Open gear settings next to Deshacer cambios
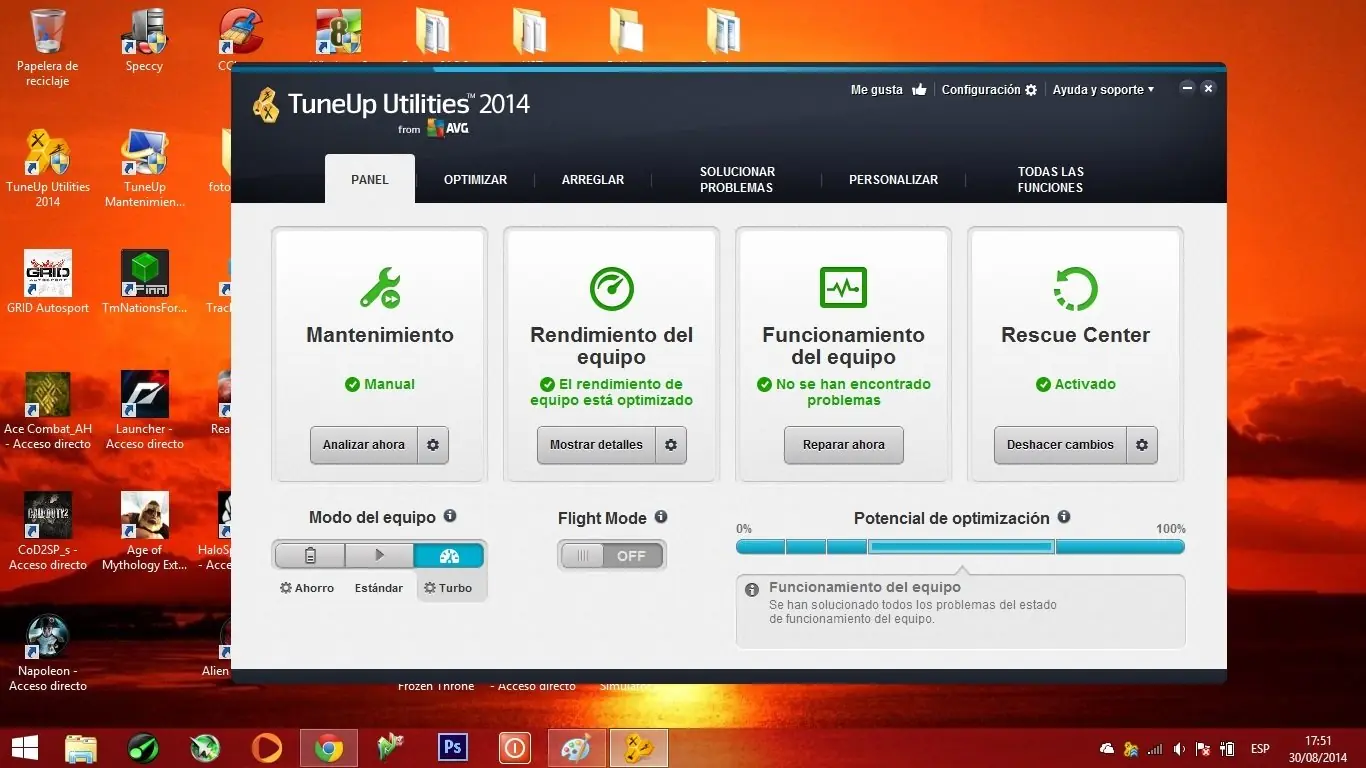 pyautogui.click(x=1142, y=445)
